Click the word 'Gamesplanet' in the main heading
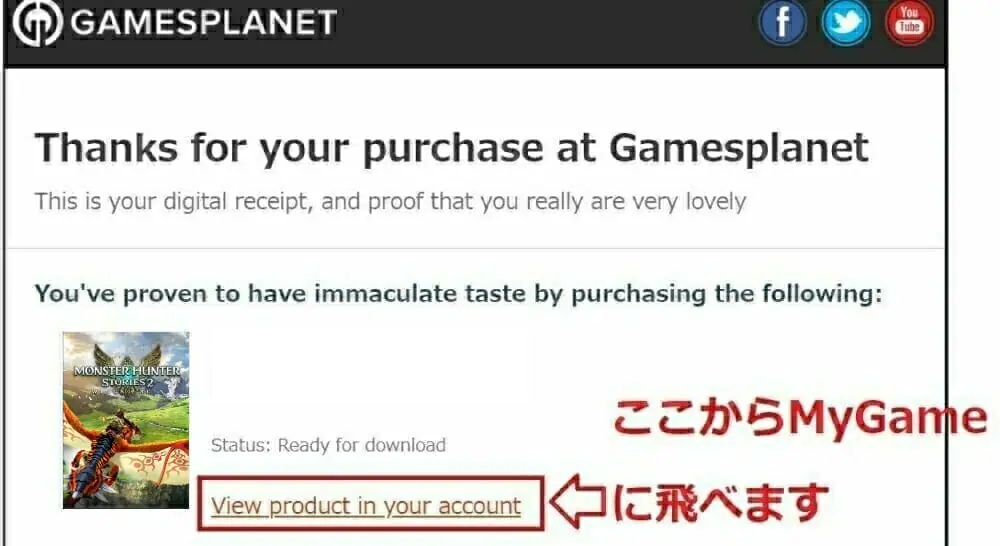Viewport: 1000px width, 546px height. point(739,149)
